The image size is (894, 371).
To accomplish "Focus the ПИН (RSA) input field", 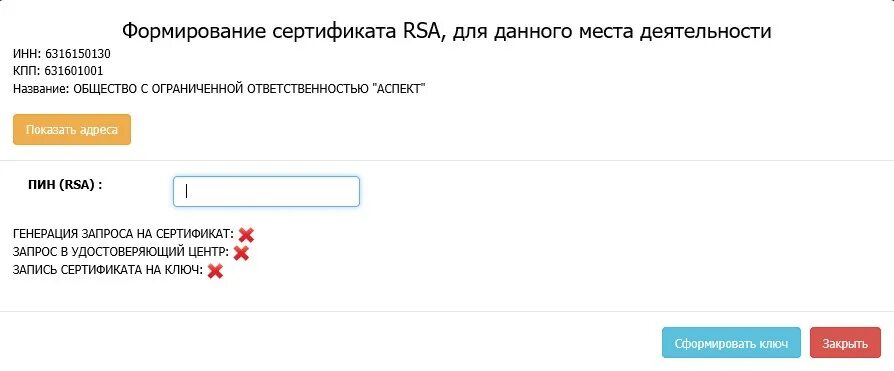I will pos(266,191).
